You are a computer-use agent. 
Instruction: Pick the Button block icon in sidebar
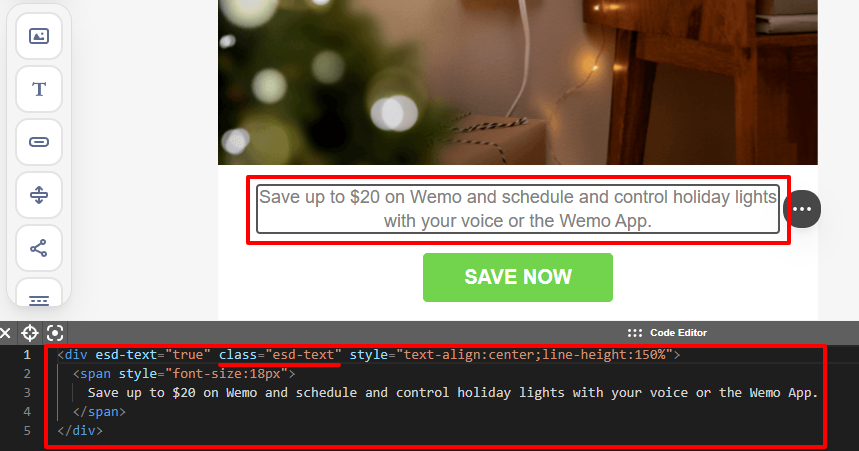[x=39, y=142]
